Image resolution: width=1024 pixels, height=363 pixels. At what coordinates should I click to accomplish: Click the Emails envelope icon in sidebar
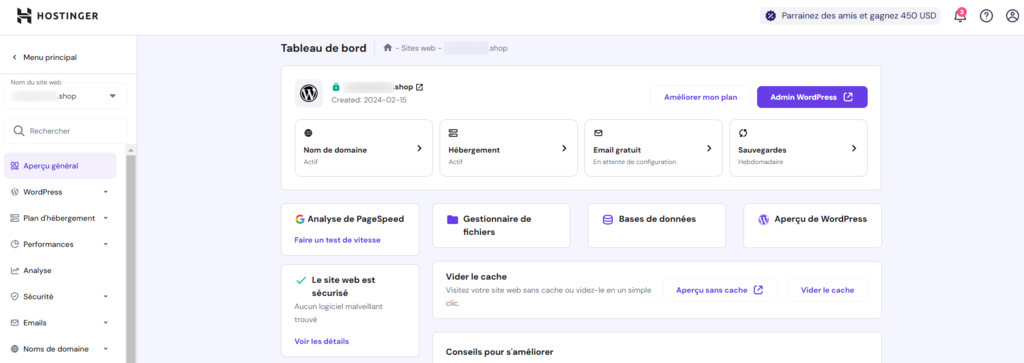pyautogui.click(x=14, y=323)
